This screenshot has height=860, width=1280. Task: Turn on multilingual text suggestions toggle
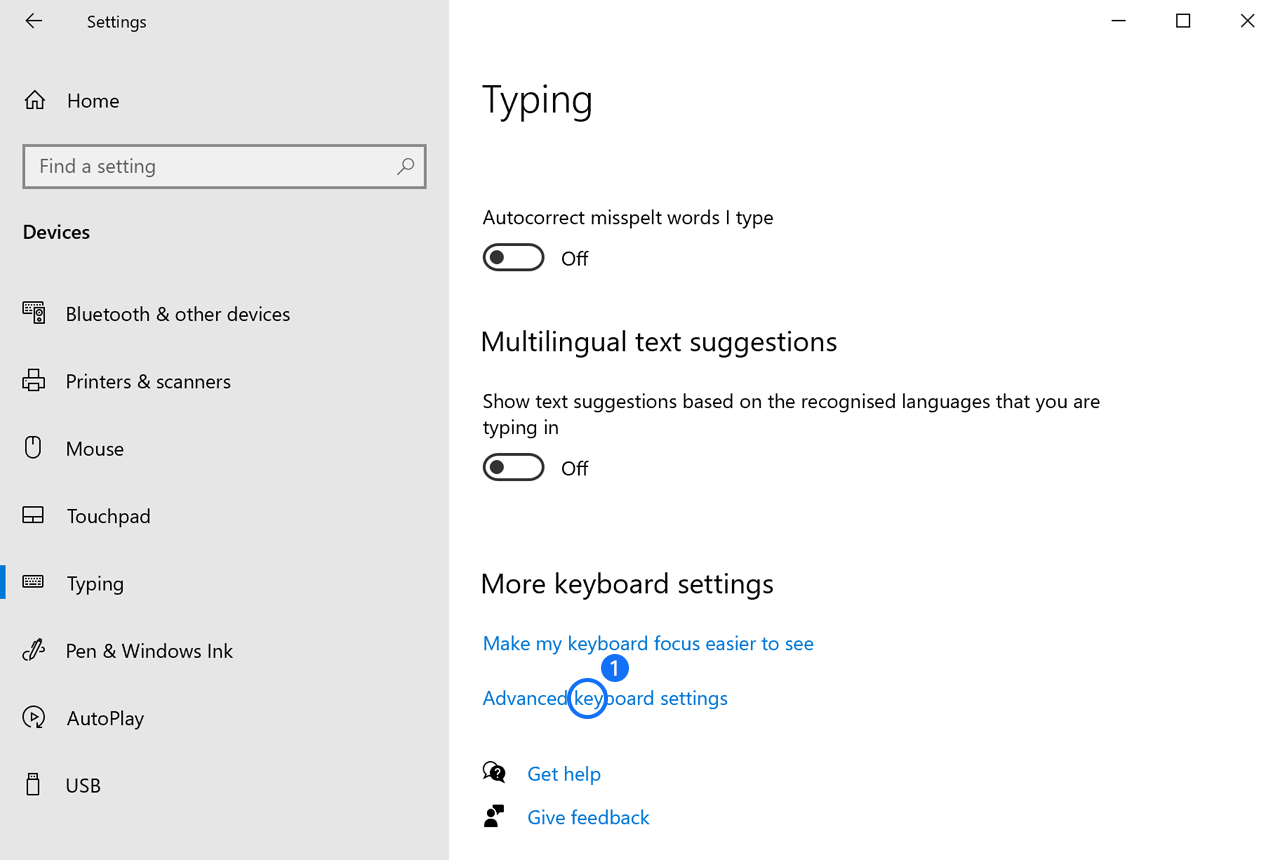click(x=513, y=468)
